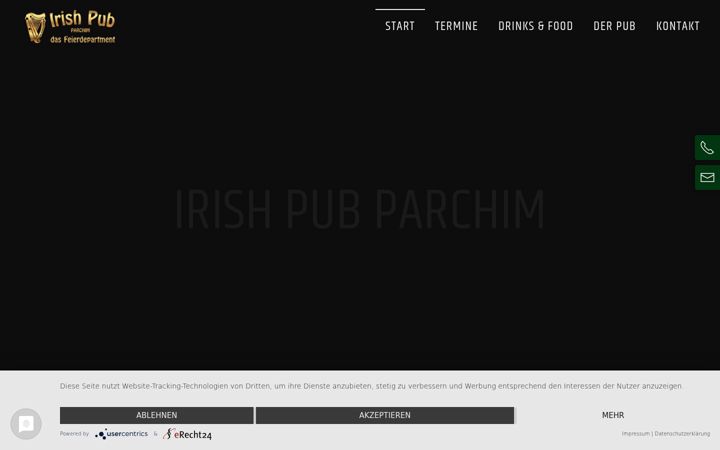Click the Usercentrics logo
This screenshot has width=720, height=450.
pos(122,434)
